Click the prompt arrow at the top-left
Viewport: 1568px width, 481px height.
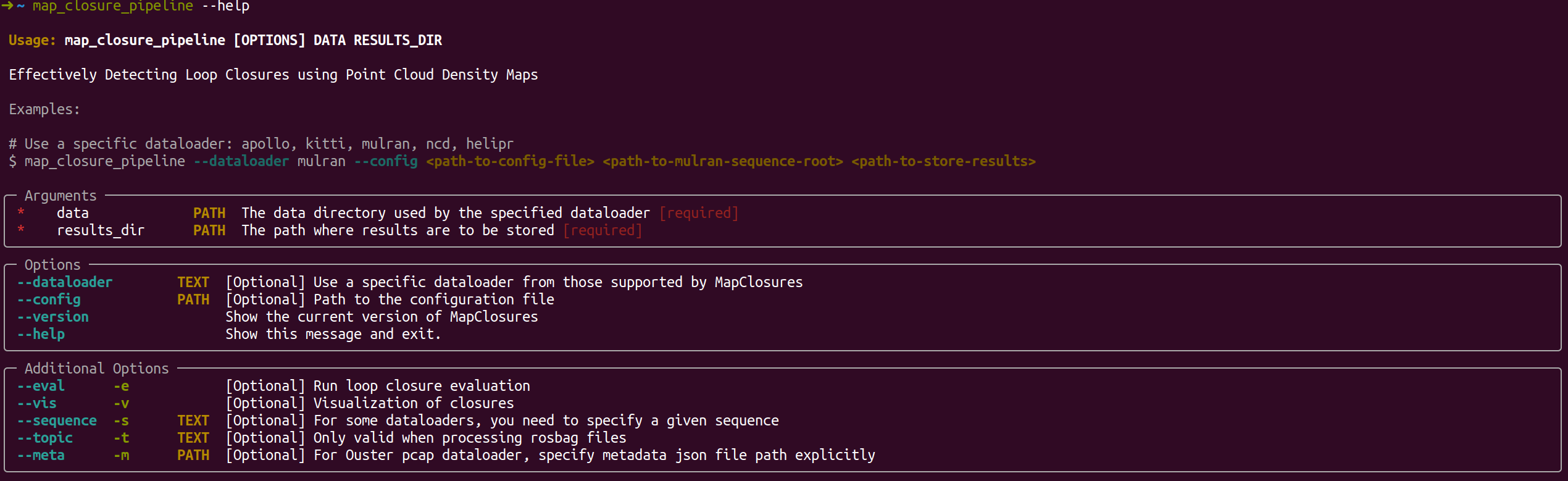point(7,6)
